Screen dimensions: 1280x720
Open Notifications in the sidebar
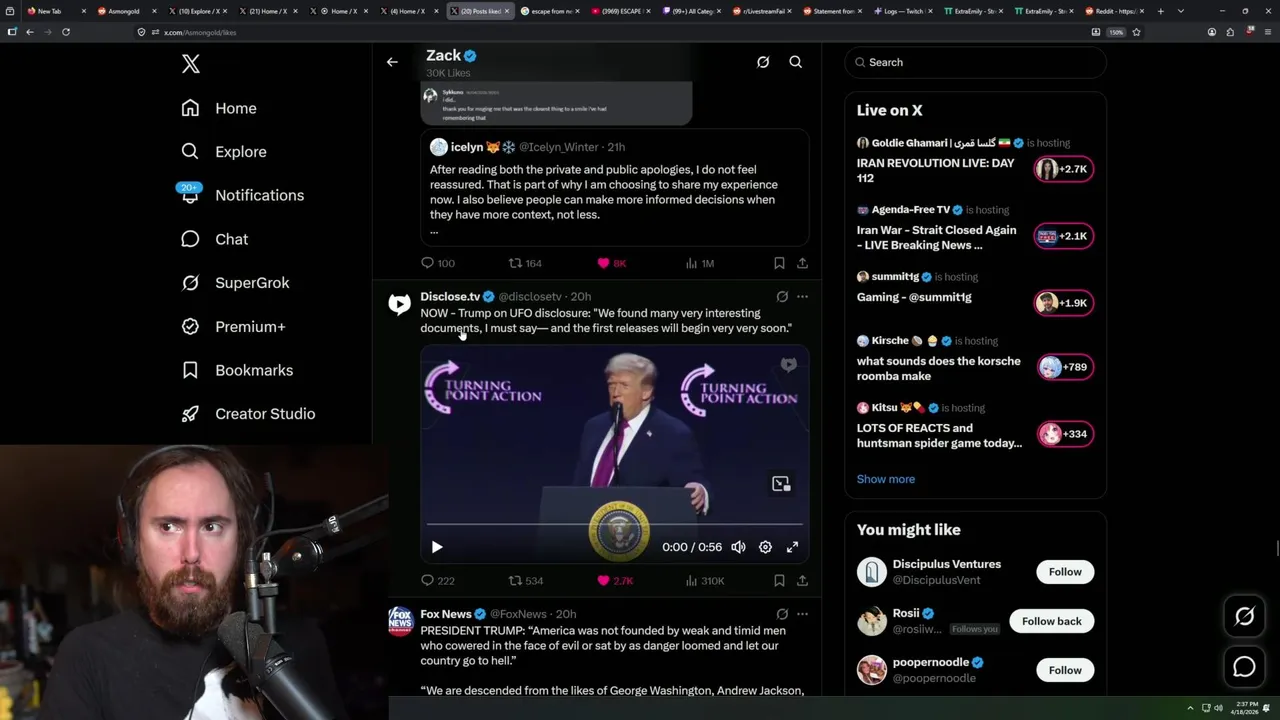[x=243, y=195]
